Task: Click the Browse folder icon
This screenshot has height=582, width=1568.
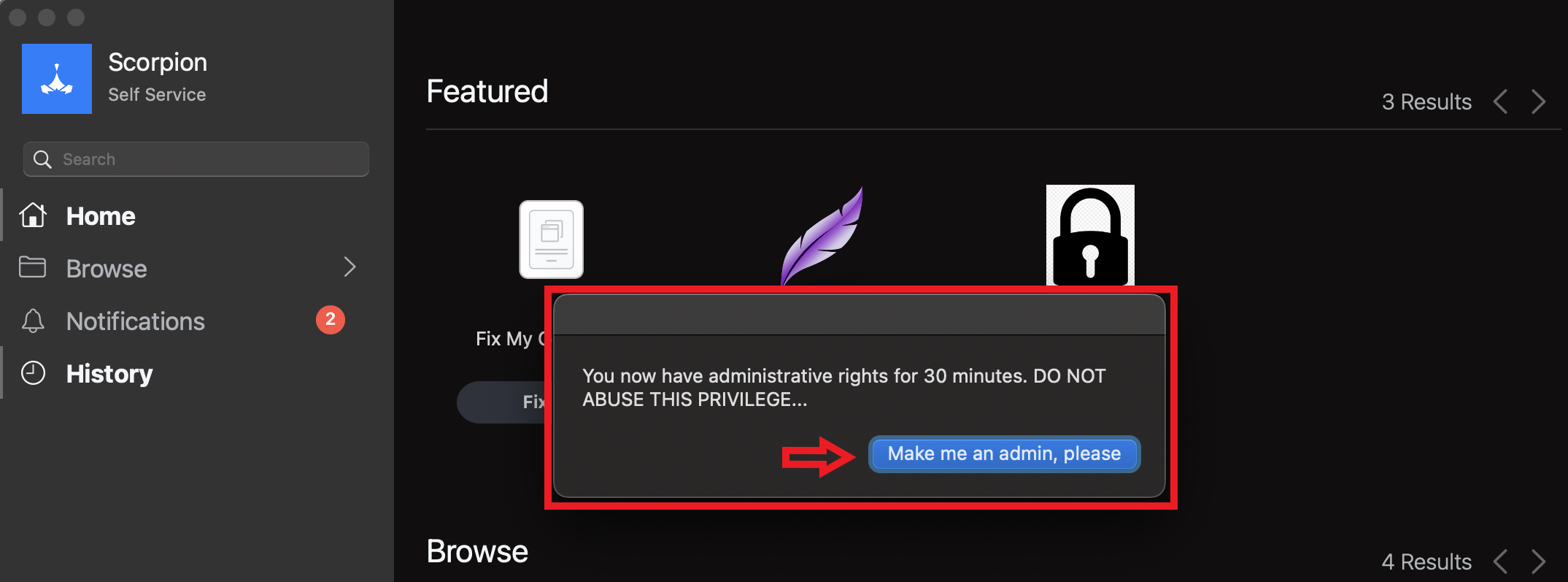Action: pyautogui.click(x=32, y=267)
